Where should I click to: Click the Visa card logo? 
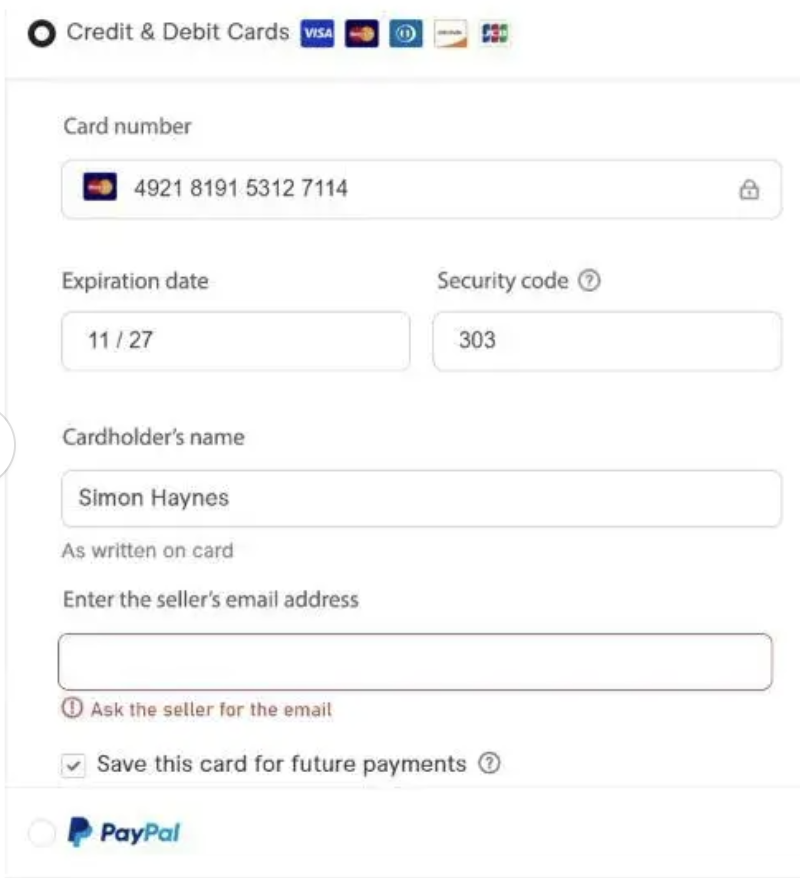coord(317,34)
